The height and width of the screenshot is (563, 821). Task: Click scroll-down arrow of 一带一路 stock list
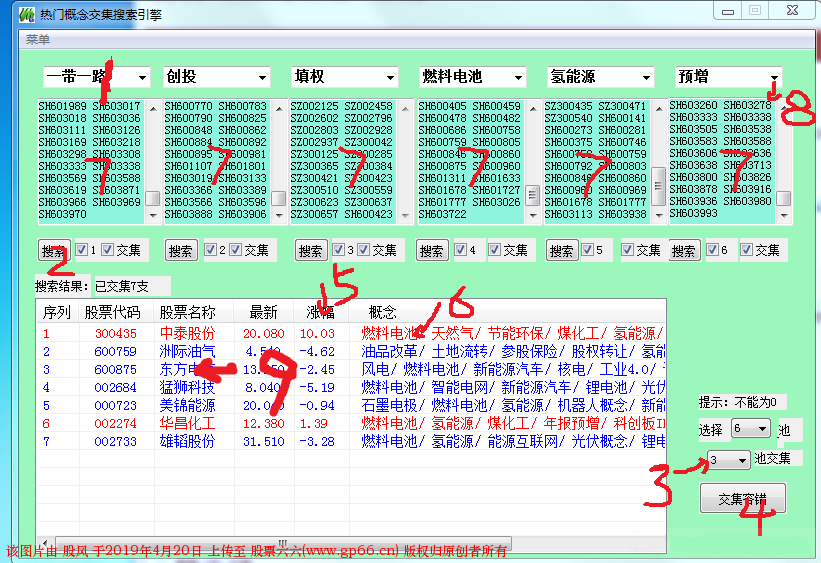pyautogui.click(x=153, y=215)
